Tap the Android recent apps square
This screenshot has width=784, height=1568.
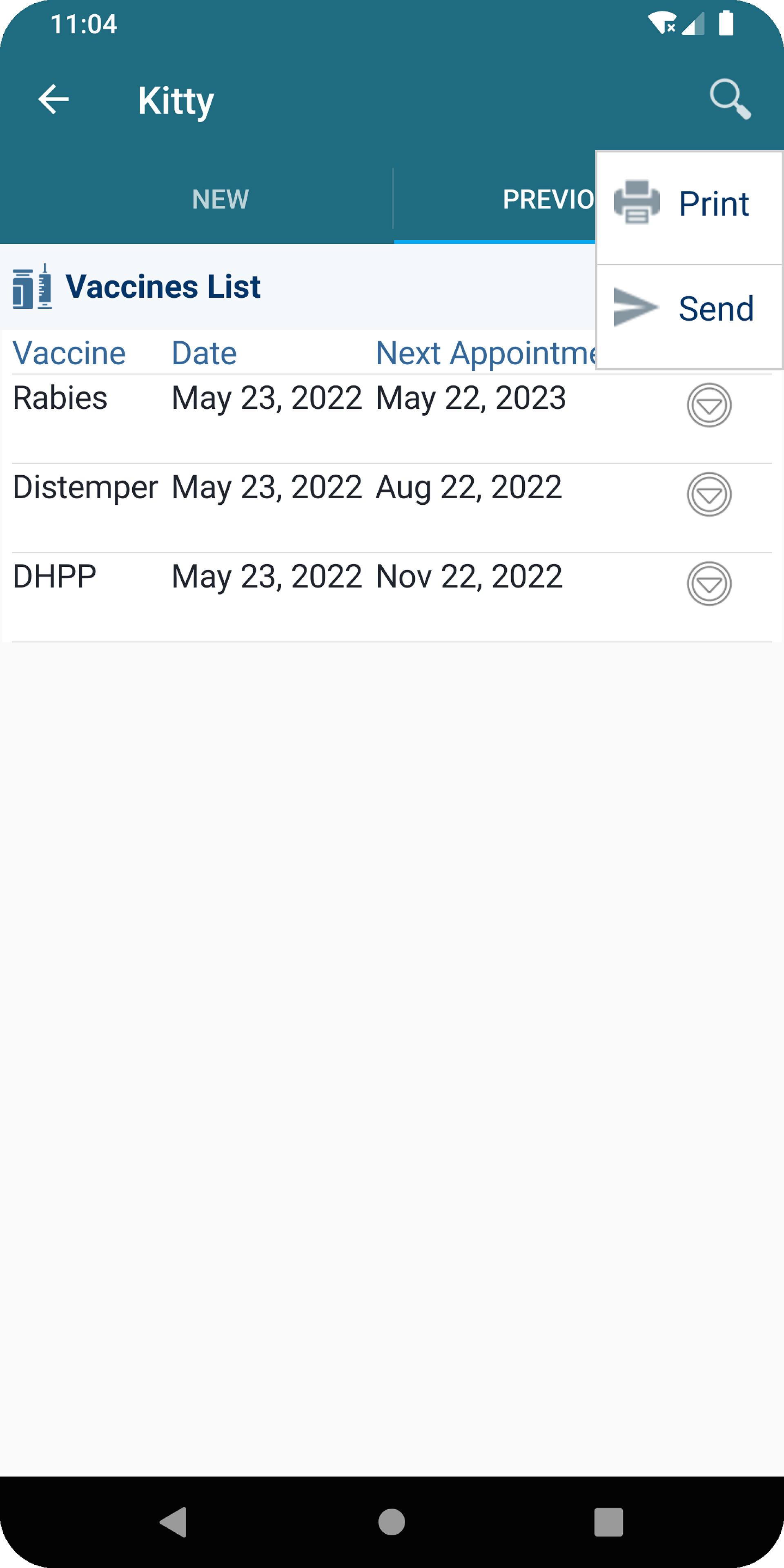(609, 1522)
